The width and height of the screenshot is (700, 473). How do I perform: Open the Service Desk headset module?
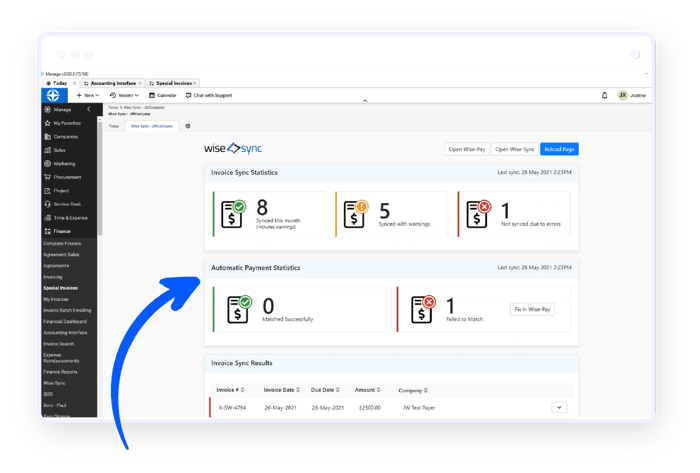coord(62,204)
